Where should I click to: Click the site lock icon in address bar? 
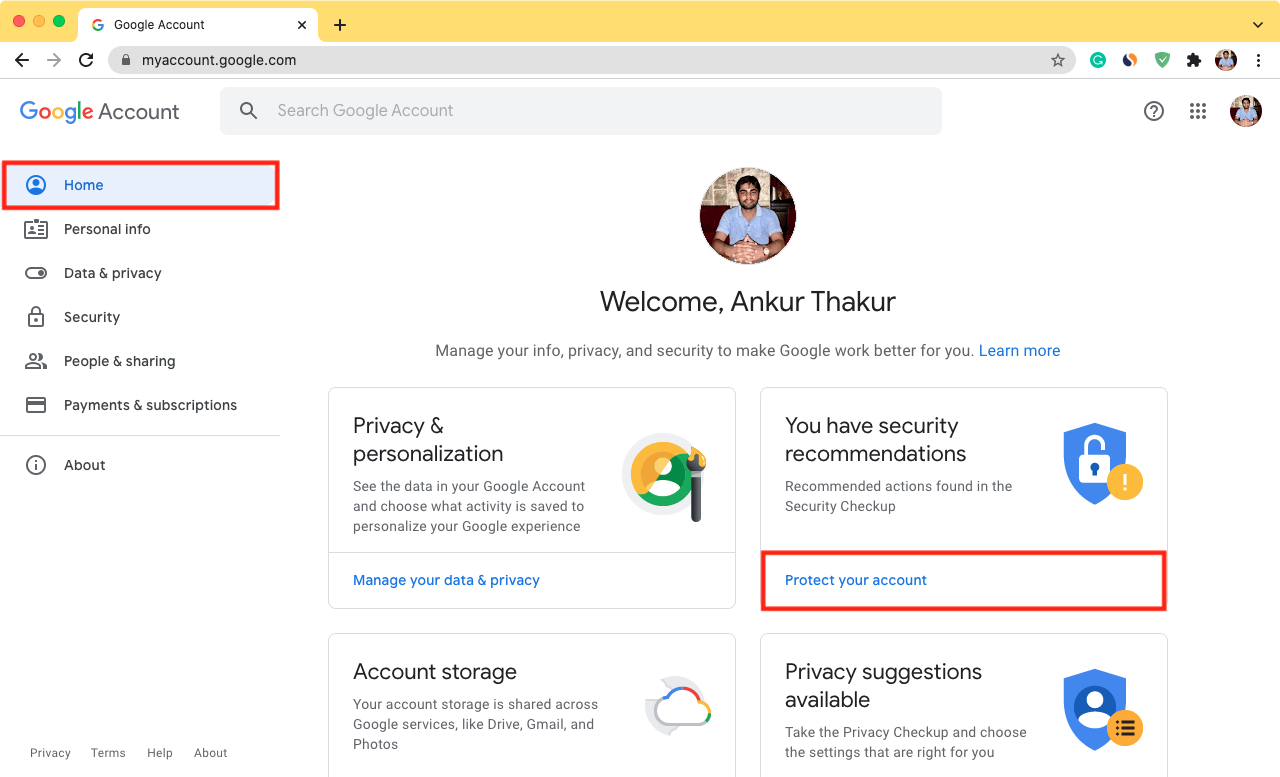126,60
